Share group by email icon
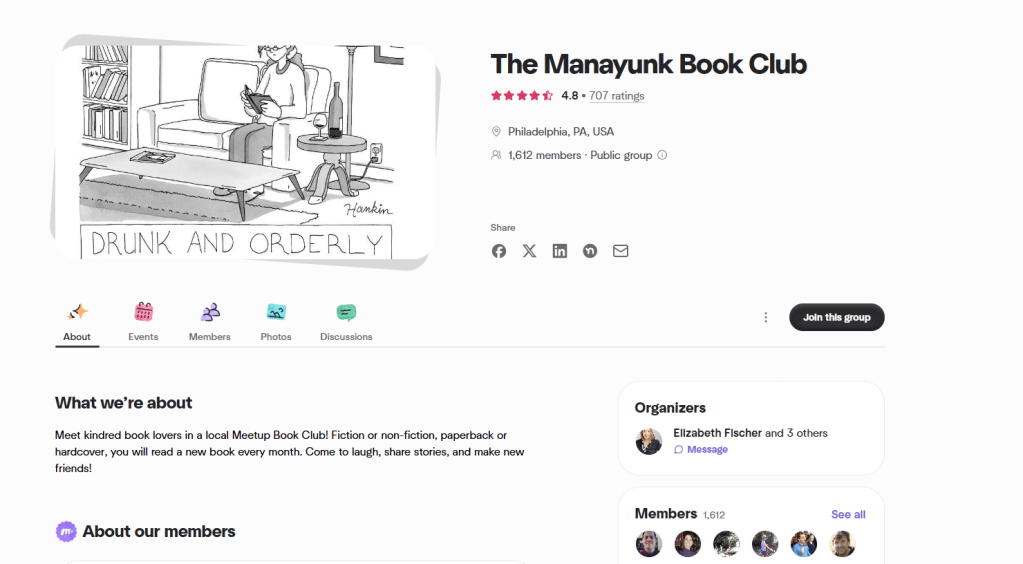1023x564 pixels. 620,251
